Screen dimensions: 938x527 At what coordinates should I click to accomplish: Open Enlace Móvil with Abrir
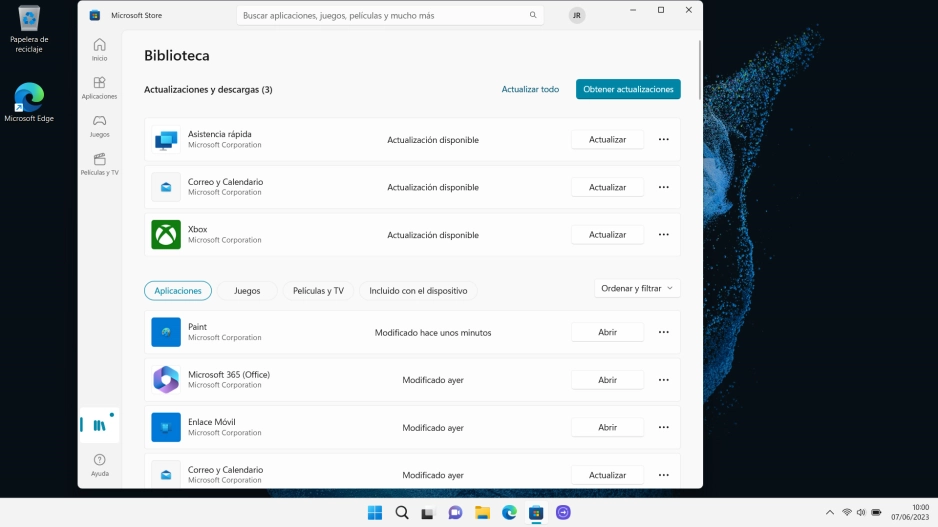click(x=607, y=427)
